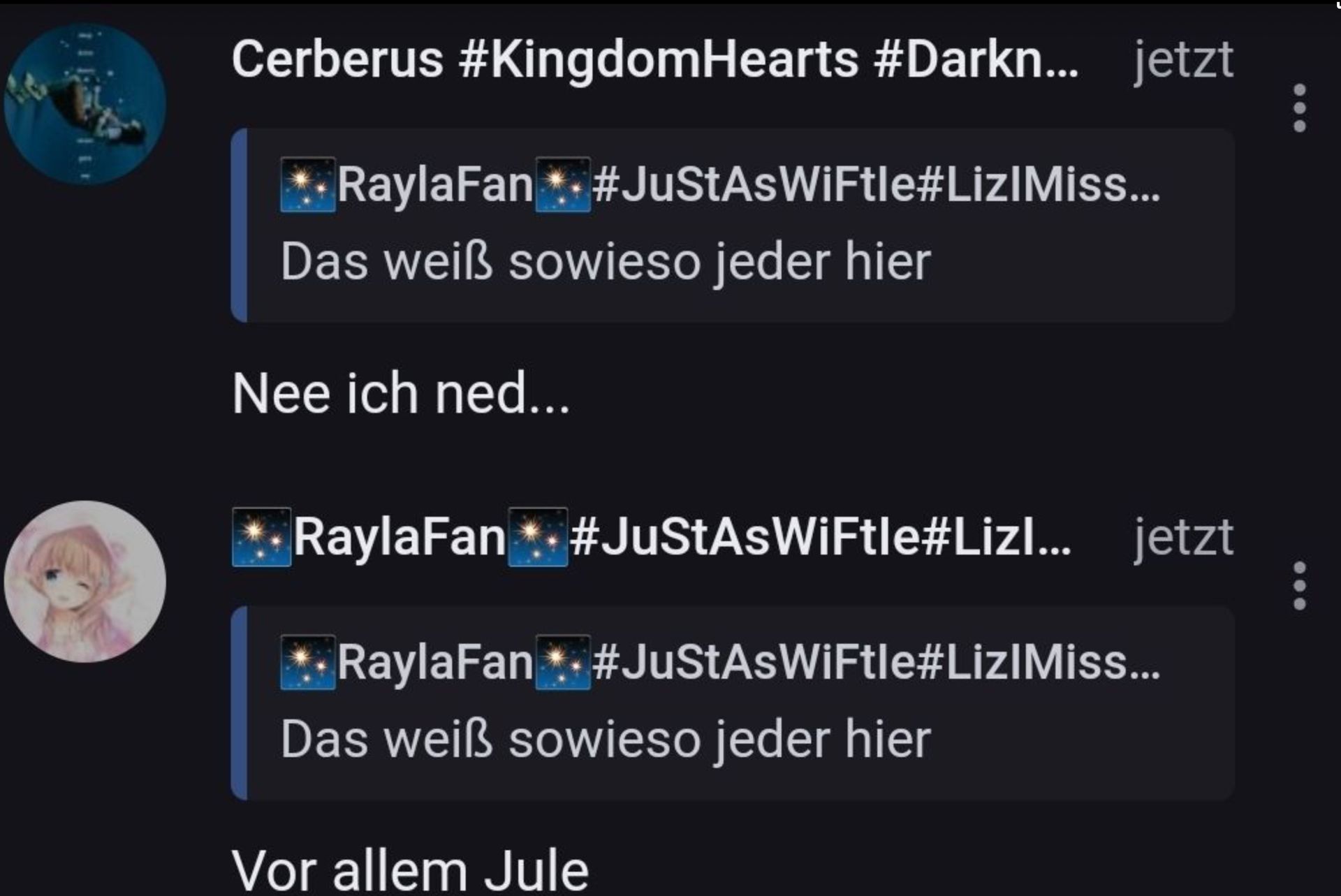Viewport: 1341px width, 896px height.
Task: Click the quoted text inside Cerberus's message
Action: (606, 263)
